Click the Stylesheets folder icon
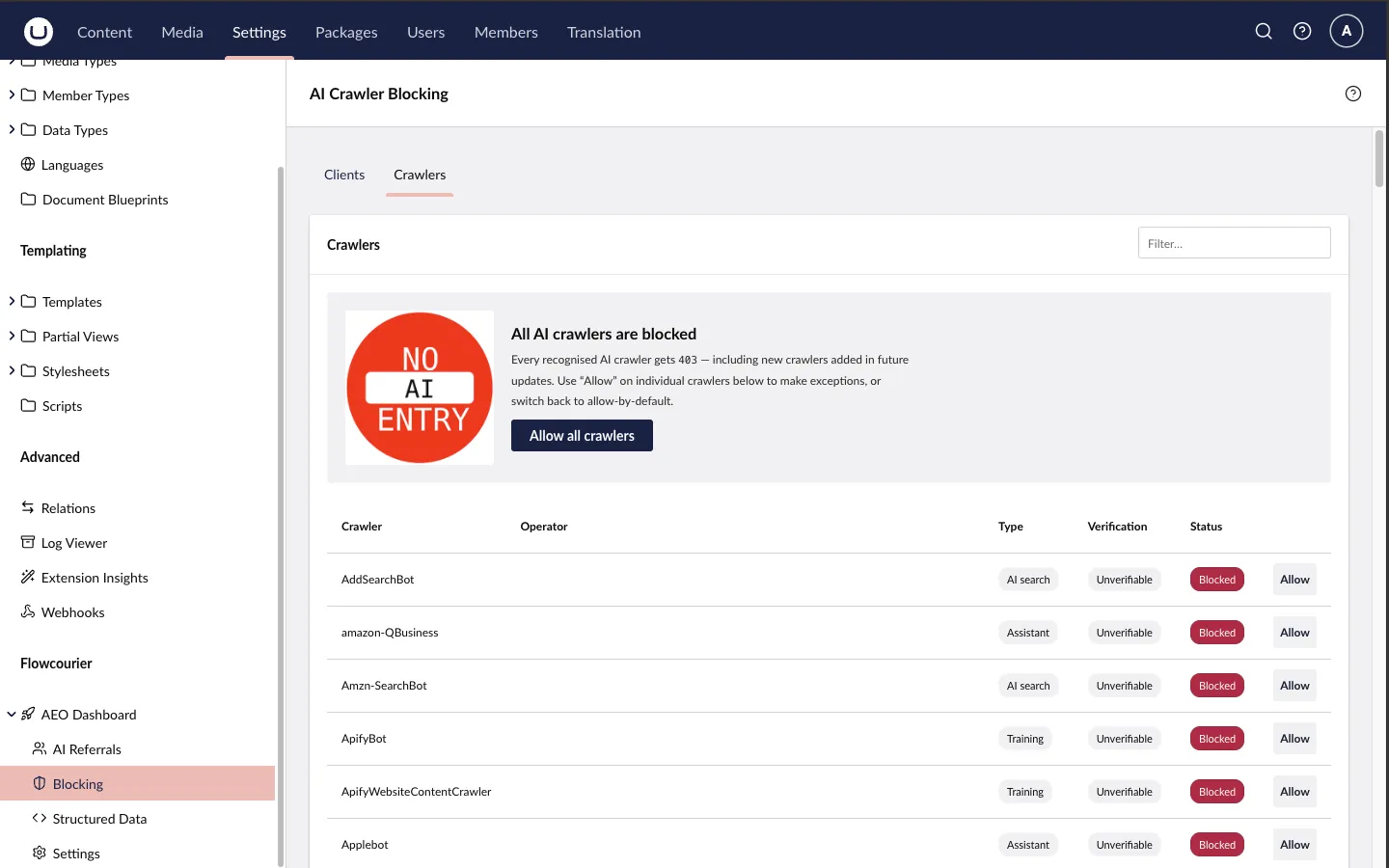 pyautogui.click(x=29, y=370)
